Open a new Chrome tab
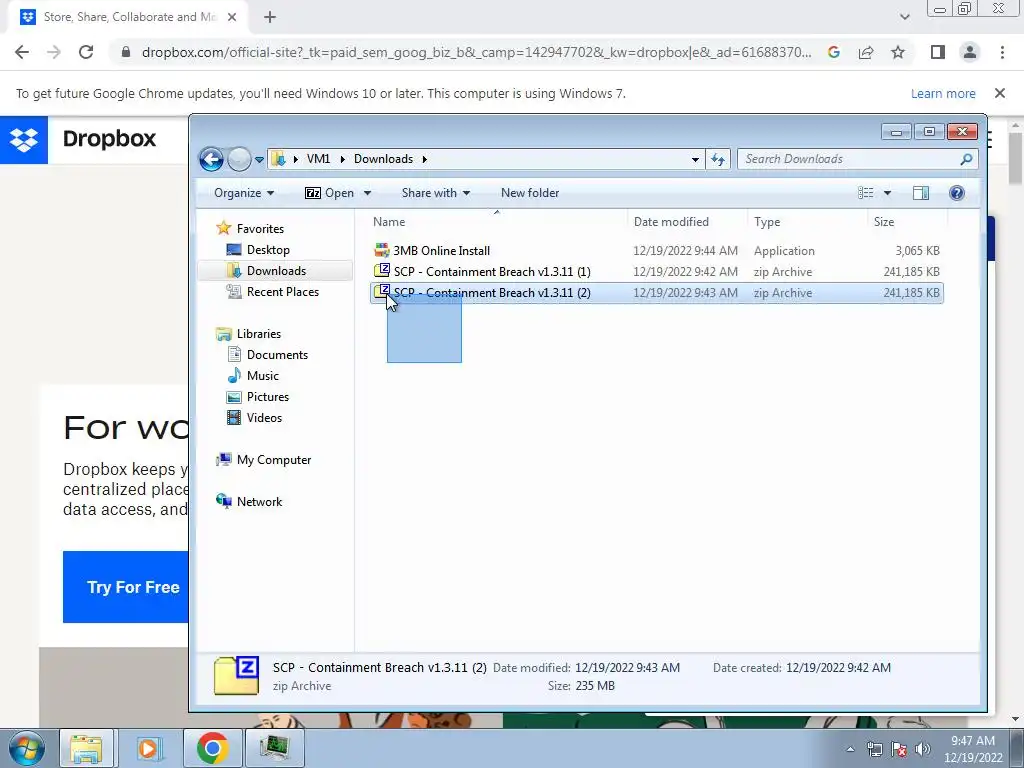This screenshot has height=768, width=1024. (x=270, y=17)
